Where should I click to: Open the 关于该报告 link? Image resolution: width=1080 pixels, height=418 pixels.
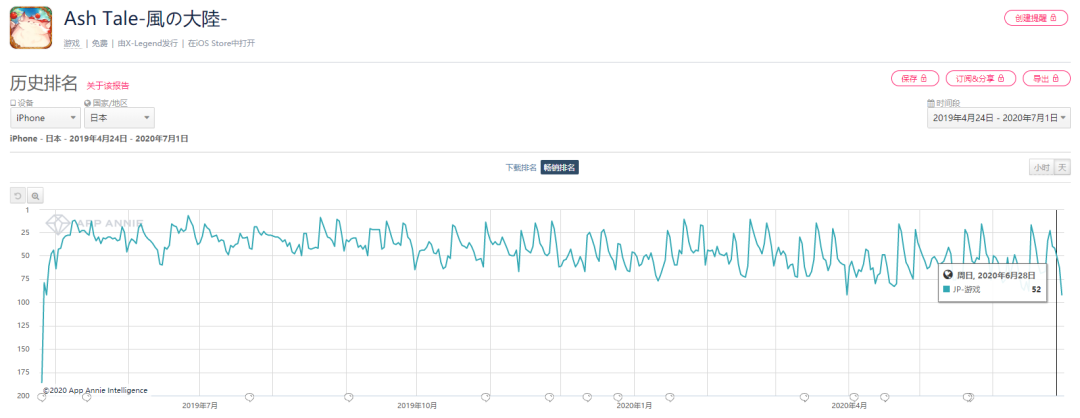pyautogui.click(x=107, y=86)
